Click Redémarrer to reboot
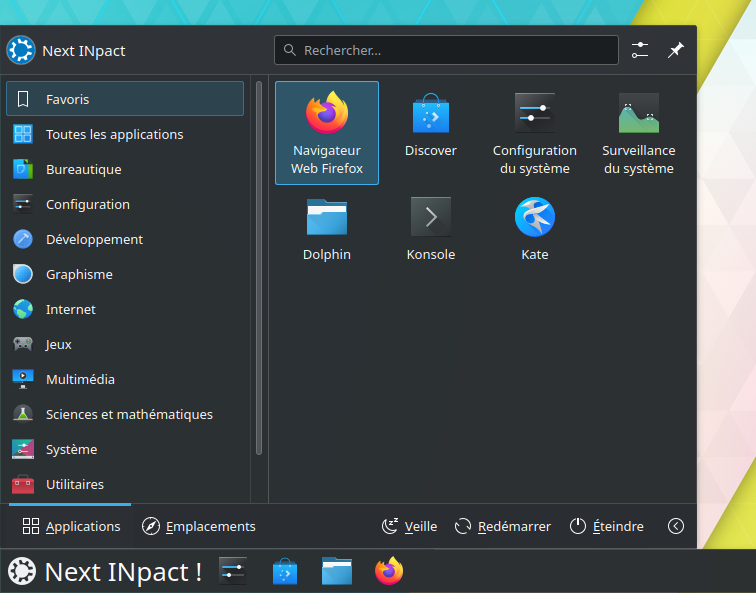The width and height of the screenshot is (756, 593). pyautogui.click(x=502, y=526)
